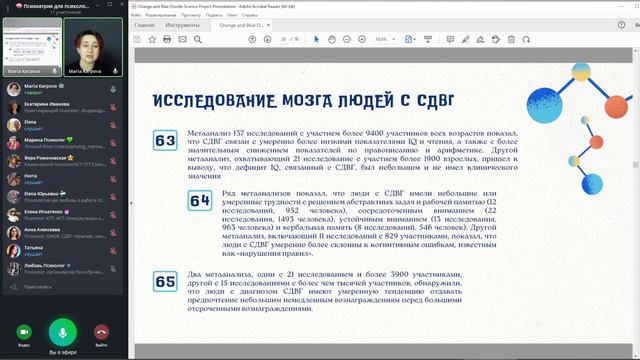Image resolution: width=640 pixels, height=360 pixels.
Task: Expand the left navigation pane arrow
Action: [x=131, y=203]
